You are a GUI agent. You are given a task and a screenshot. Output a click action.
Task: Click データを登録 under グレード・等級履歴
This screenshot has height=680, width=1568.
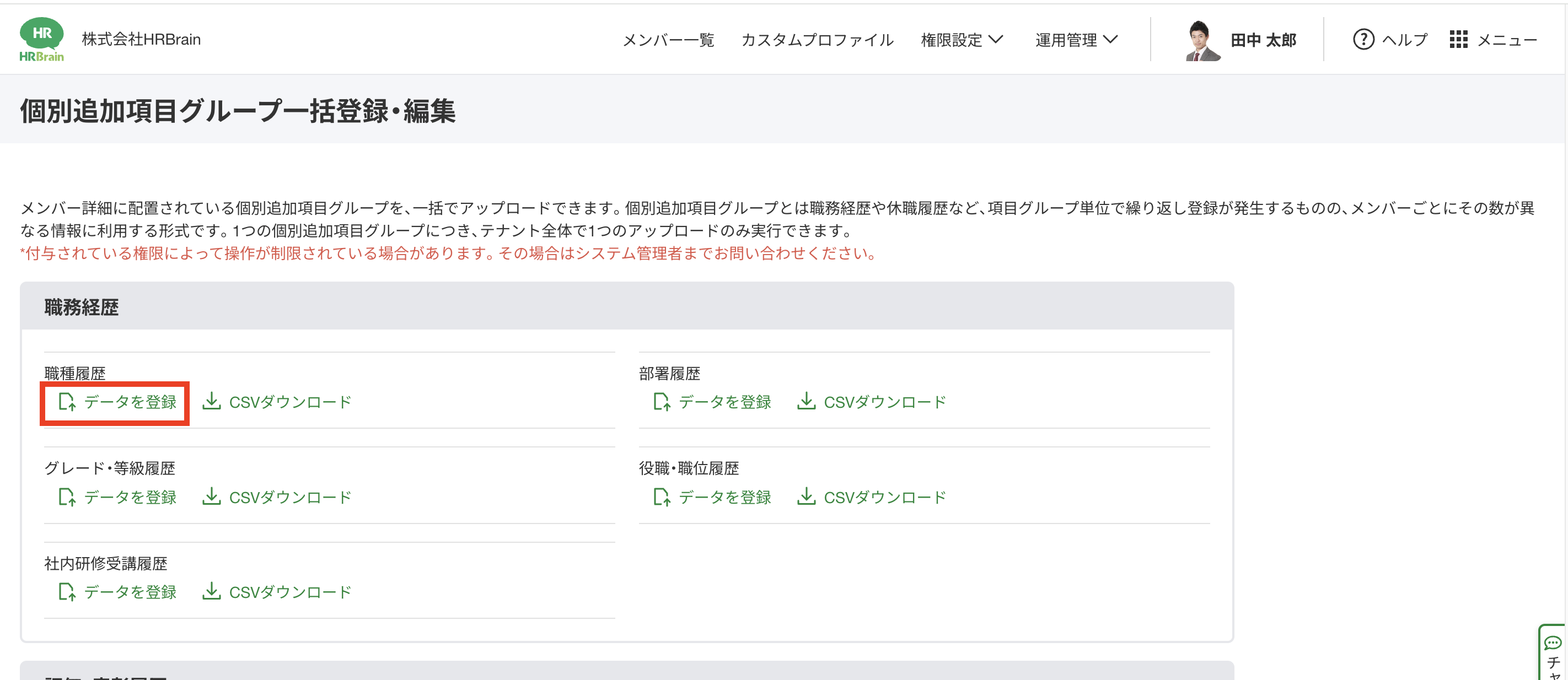pos(130,498)
